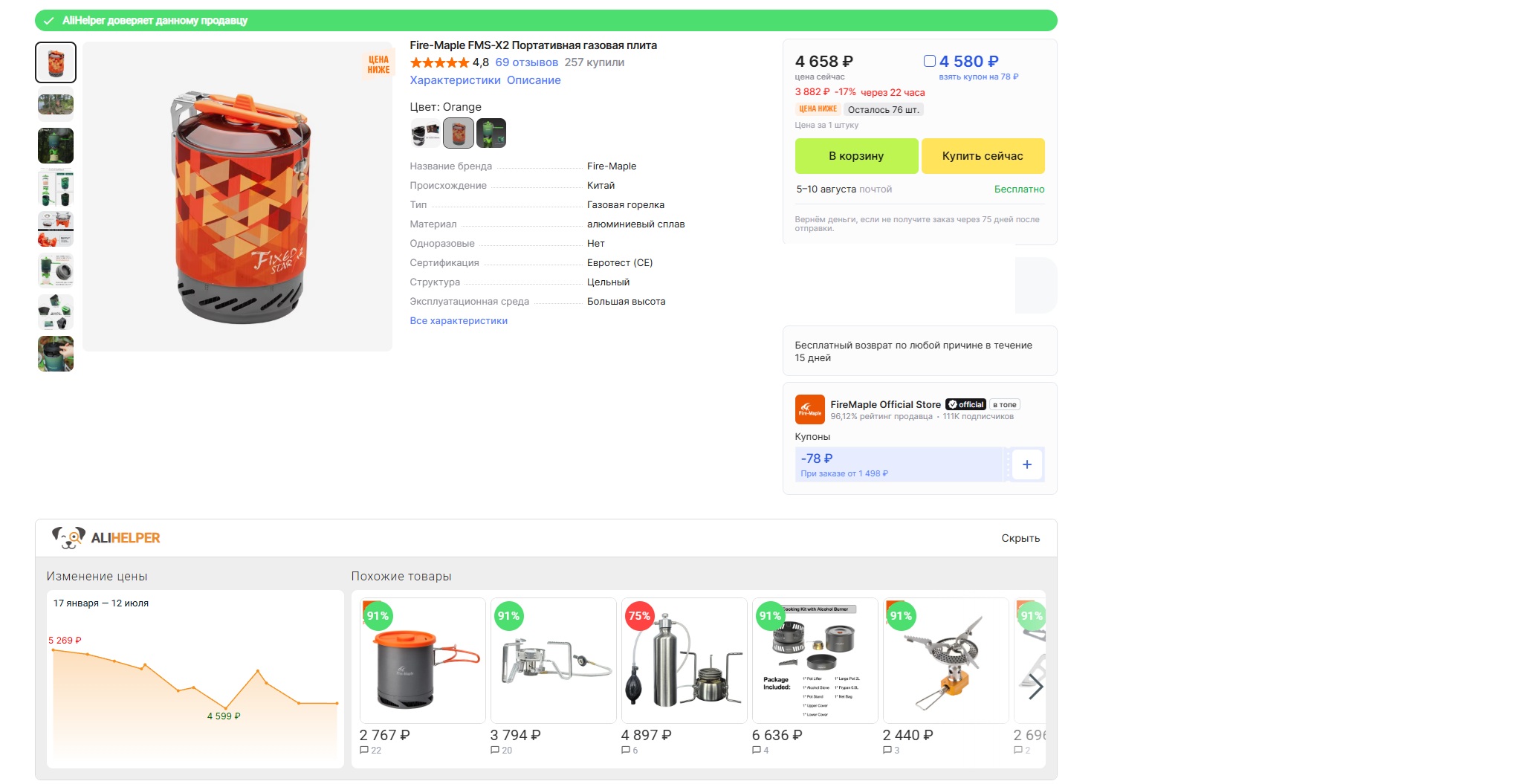Viewport: 1534px width, 784px height.
Task: Click the FireMaple store logo icon
Action: 809,409
